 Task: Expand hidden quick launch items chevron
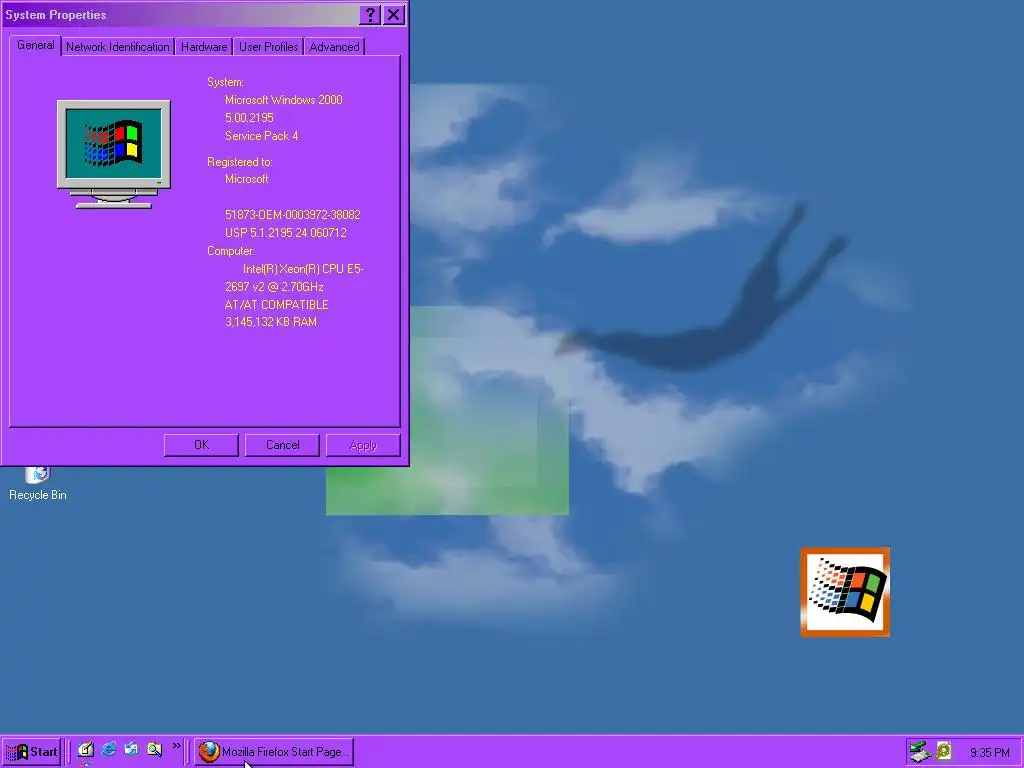click(176, 746)
